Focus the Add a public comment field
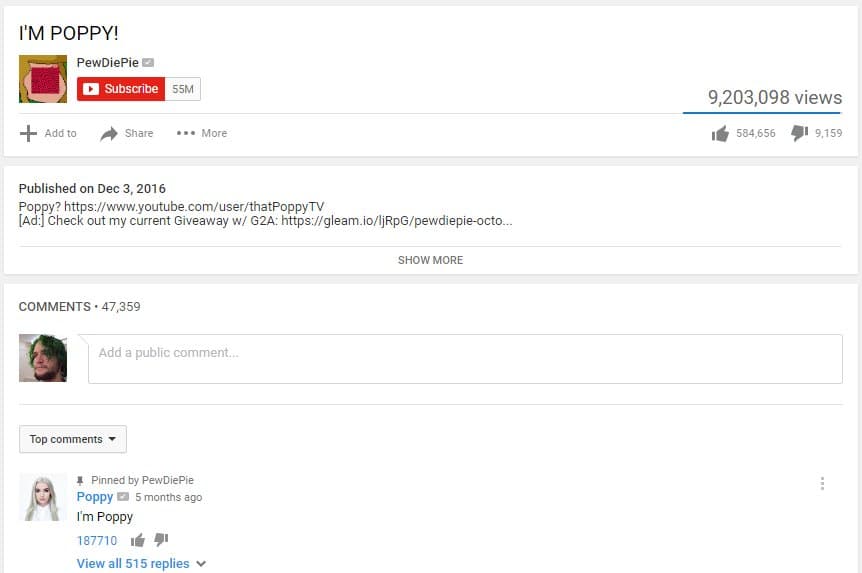The height and width of the screenshot is (573, 862). [x=465, y=359]
